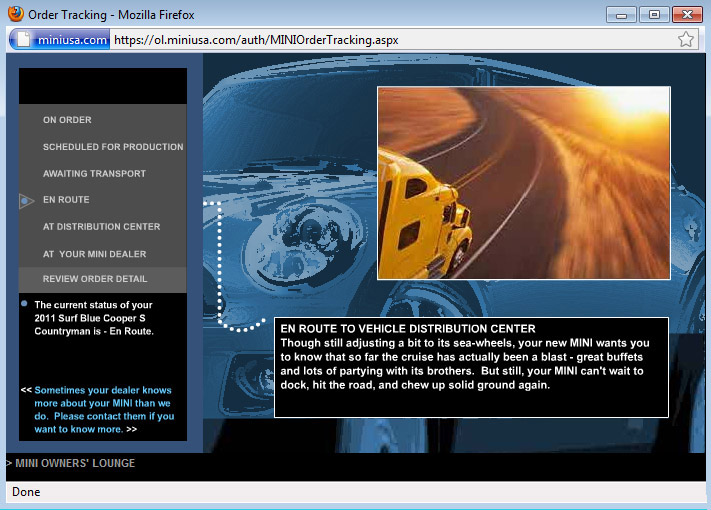The width and height of the screenshot is (711, 510).
Task: Select AT DISTRIBUTION CENTER status
Action: point(102,227)
